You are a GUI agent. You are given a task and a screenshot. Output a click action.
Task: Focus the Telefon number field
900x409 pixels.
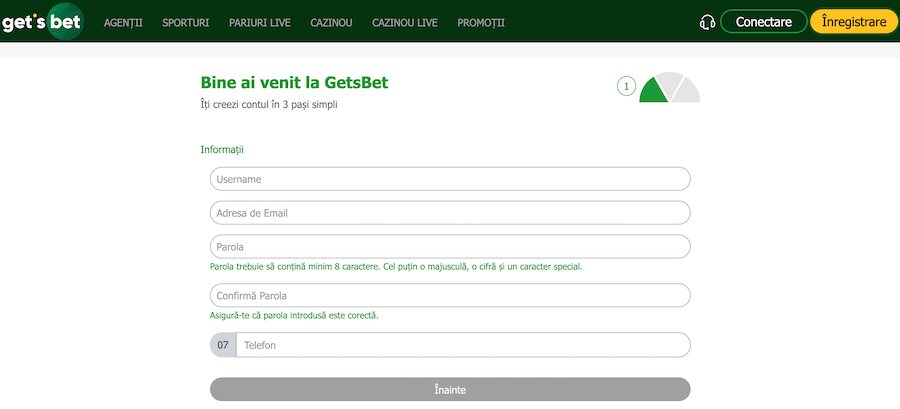463,345
